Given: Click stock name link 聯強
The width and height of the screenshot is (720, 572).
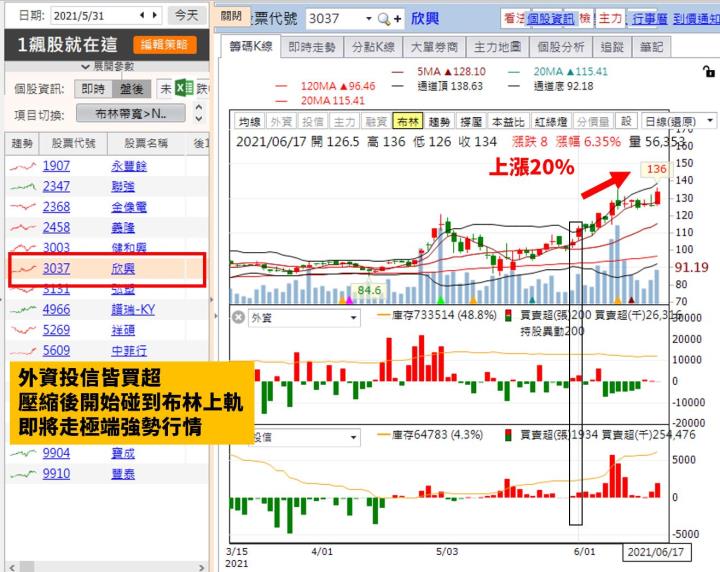Looking at the screenshot, I should pyautogui.click(x=123, y=186).
